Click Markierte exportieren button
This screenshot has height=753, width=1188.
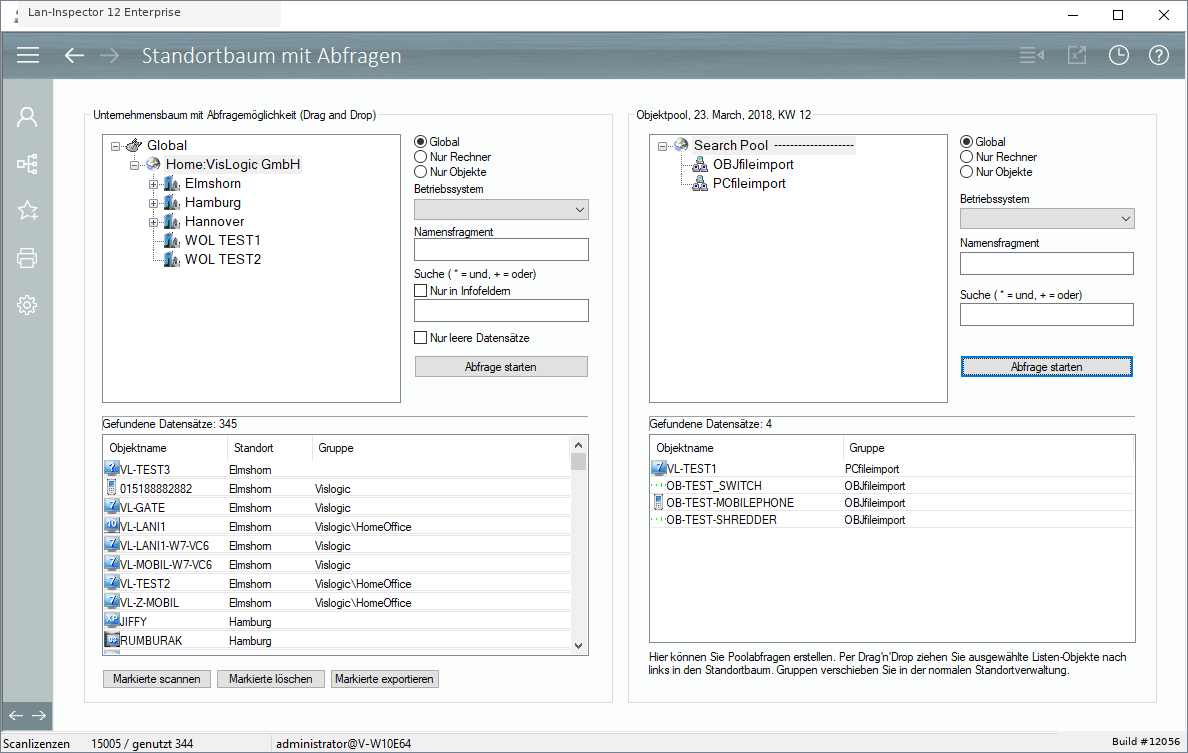point(384,679)
